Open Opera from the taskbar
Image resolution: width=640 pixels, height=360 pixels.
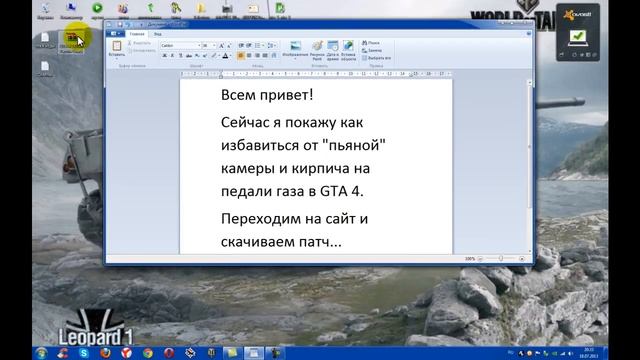pyautogui.click(x=169, y=353)
